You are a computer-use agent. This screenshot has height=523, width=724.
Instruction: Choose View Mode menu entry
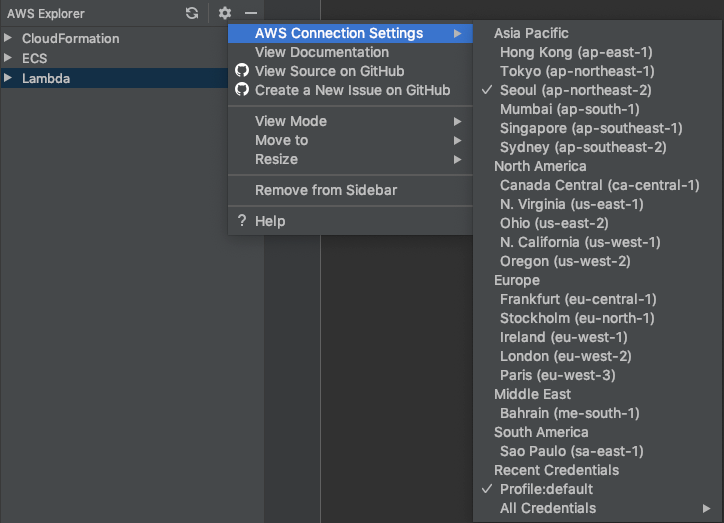tap(350, 121)
